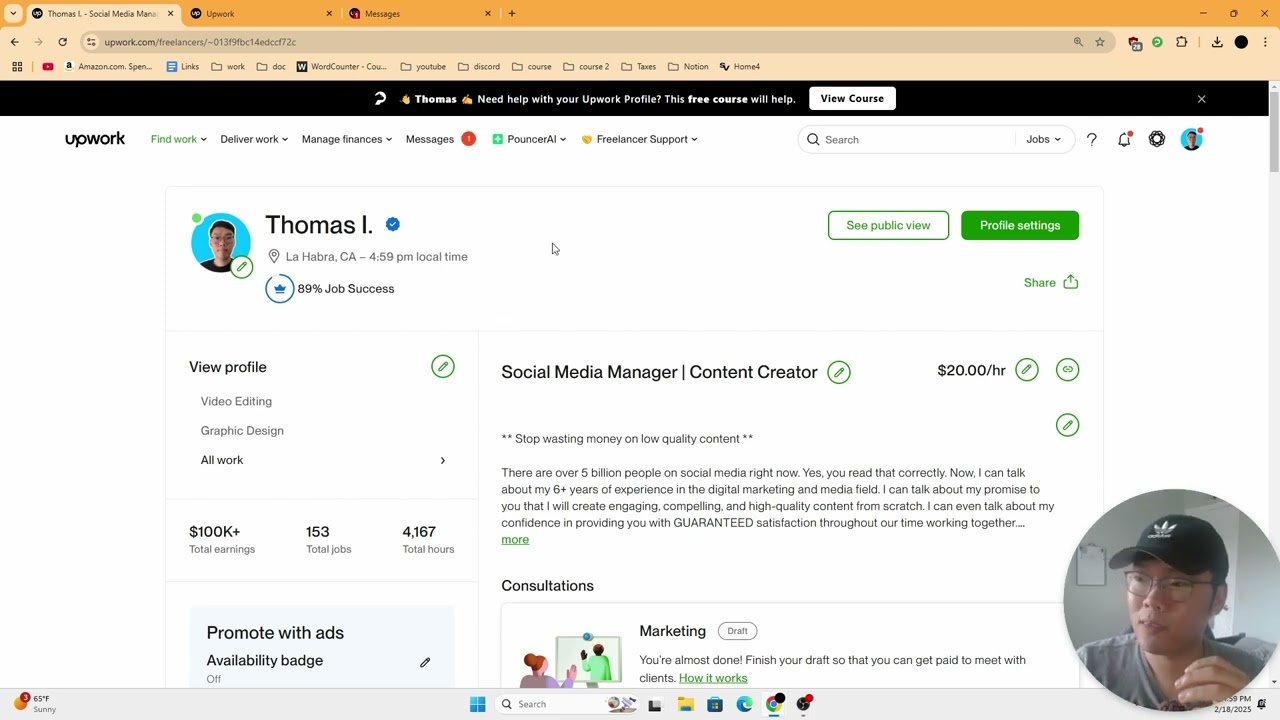
Task: Open the discord bookmarks folder
Action: point(479,67)
